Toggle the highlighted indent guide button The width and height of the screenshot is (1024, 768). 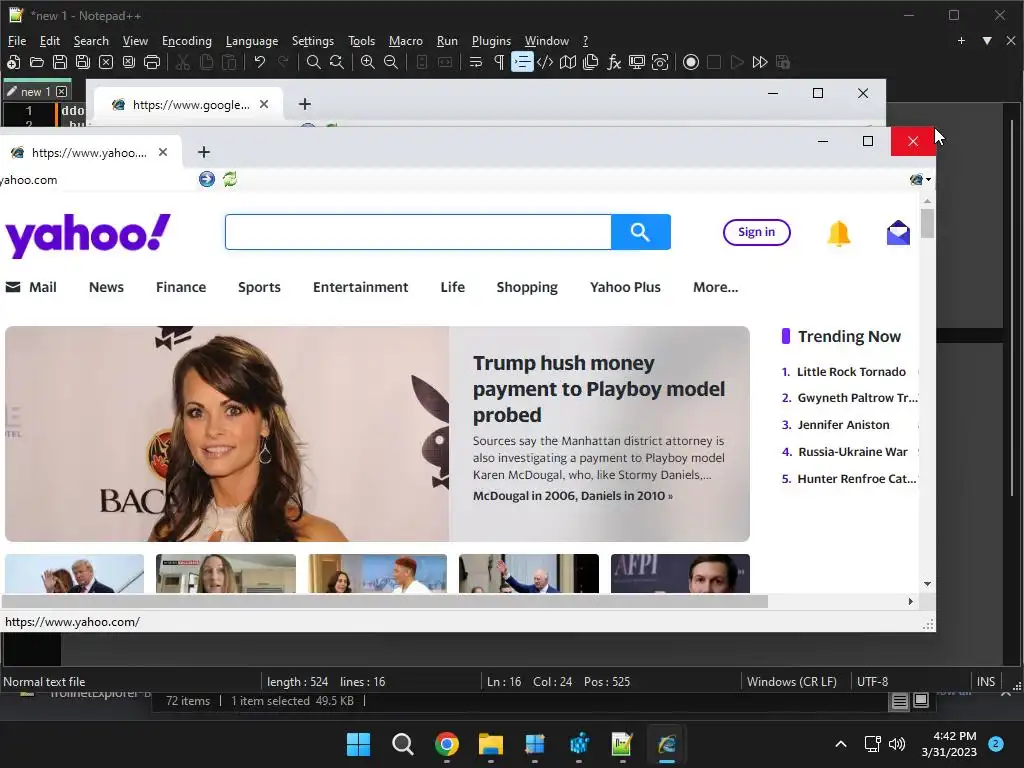click(x=522, y=62)
